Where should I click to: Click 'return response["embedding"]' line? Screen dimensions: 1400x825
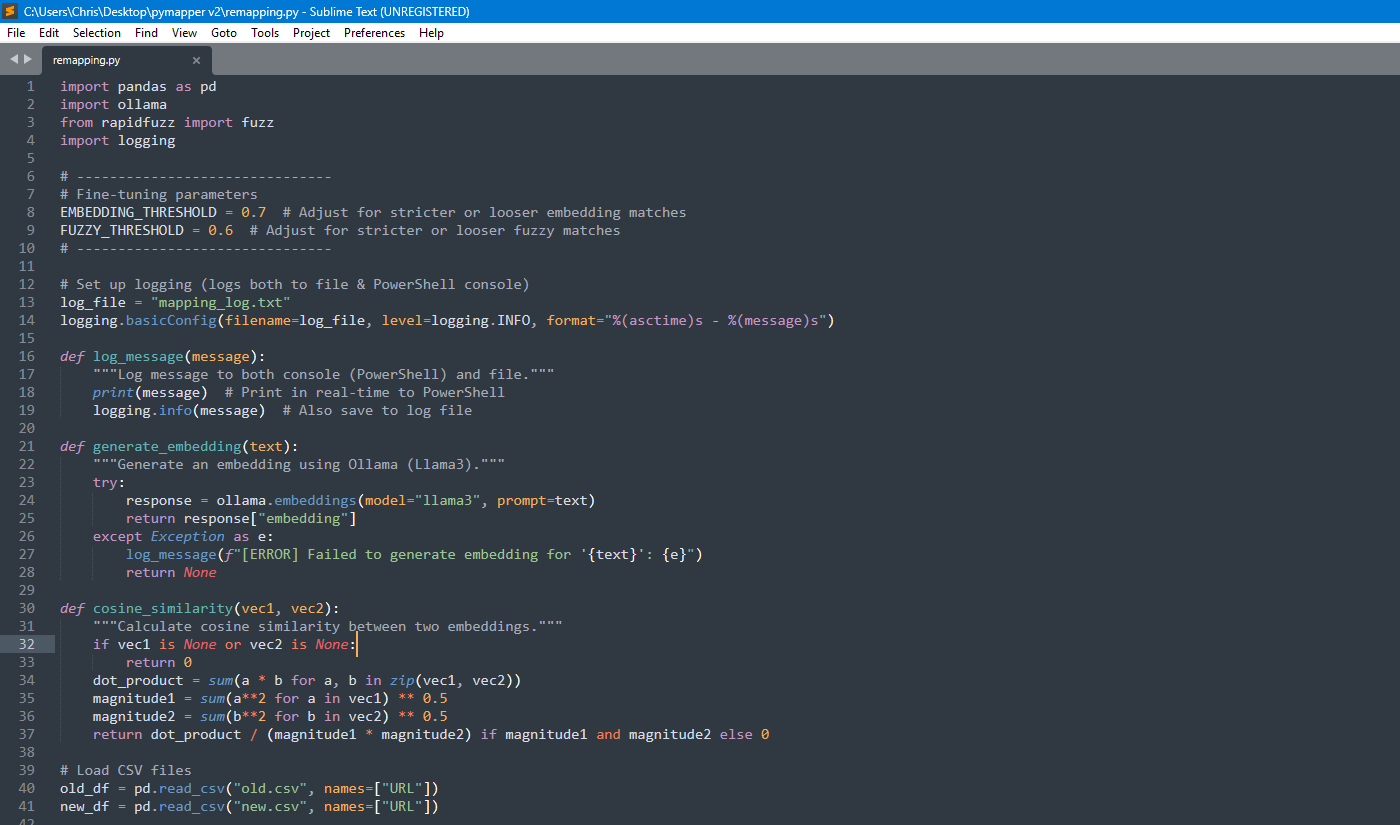241,518
